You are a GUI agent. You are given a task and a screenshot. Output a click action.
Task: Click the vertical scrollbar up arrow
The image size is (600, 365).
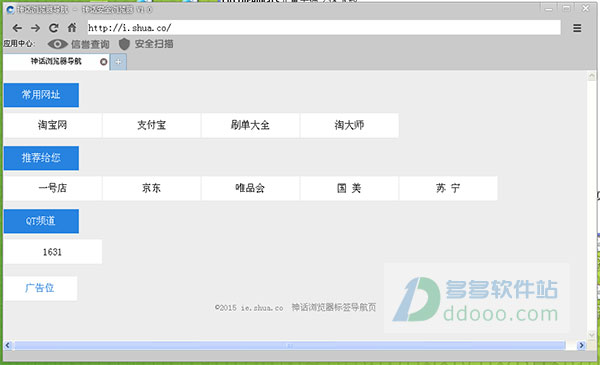[x=592, y=75]
